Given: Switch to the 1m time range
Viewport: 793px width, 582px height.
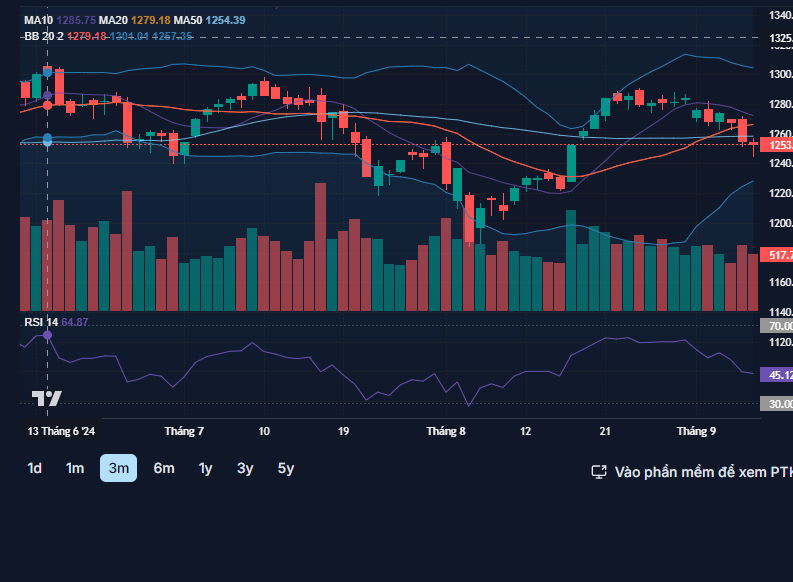Looking at the screenshot, I should point(74,468).
